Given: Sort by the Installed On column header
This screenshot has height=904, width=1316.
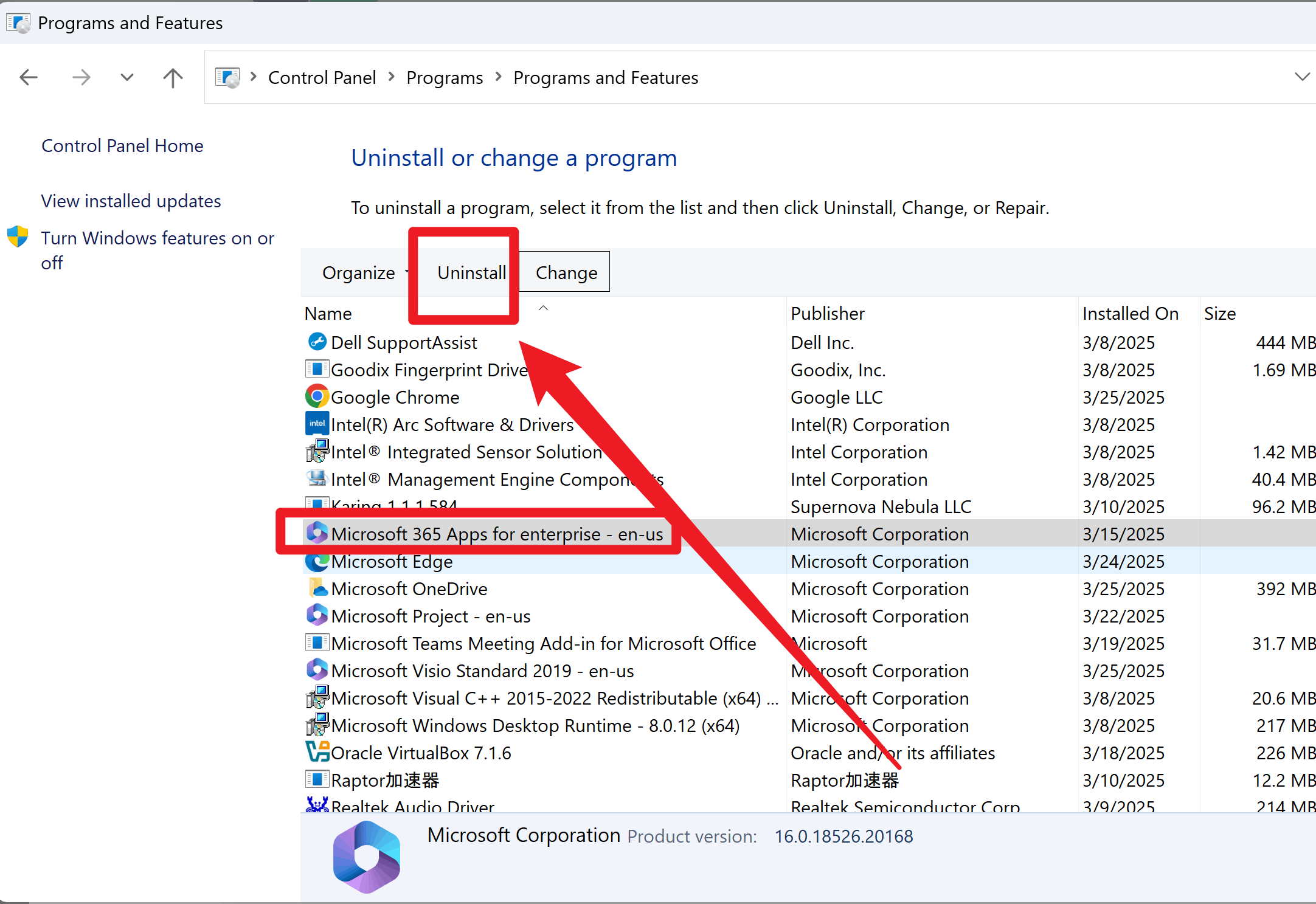Looking at the screenshot, I should click(x=1139, y=313).
